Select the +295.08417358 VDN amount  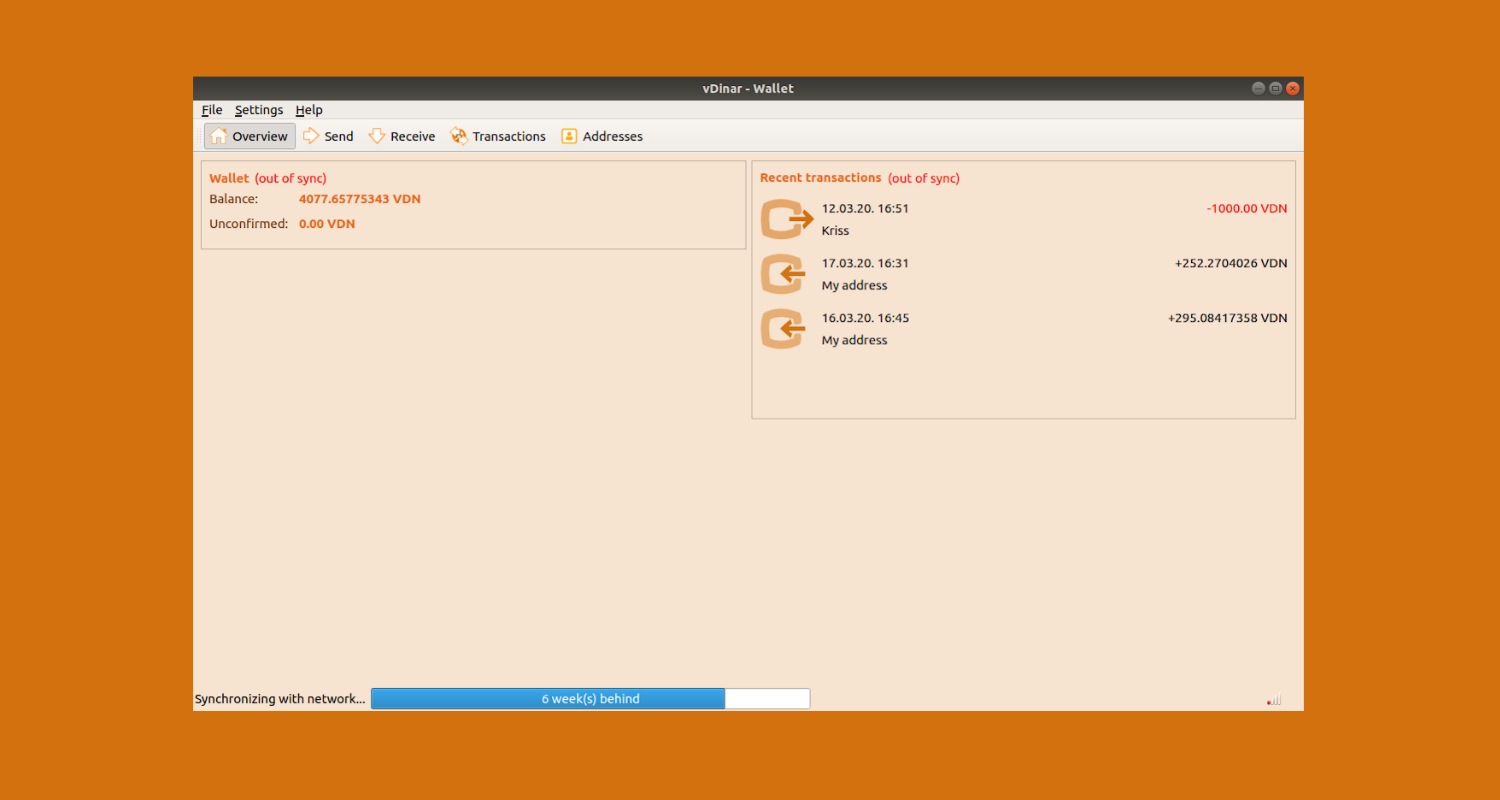click(x=1227, y=318)
